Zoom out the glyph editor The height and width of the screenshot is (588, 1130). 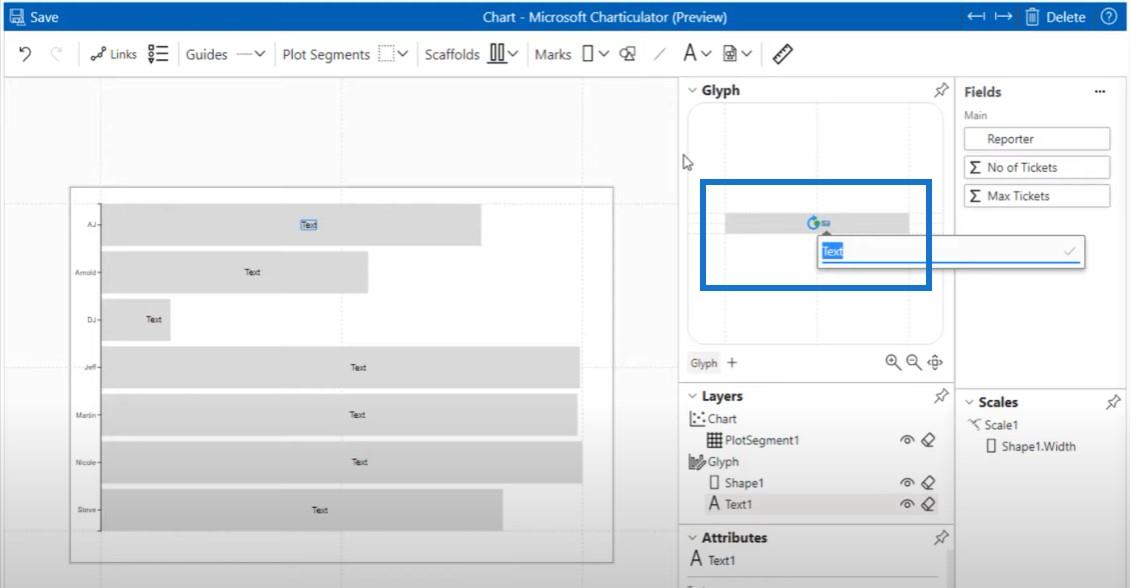coord(913,362)
